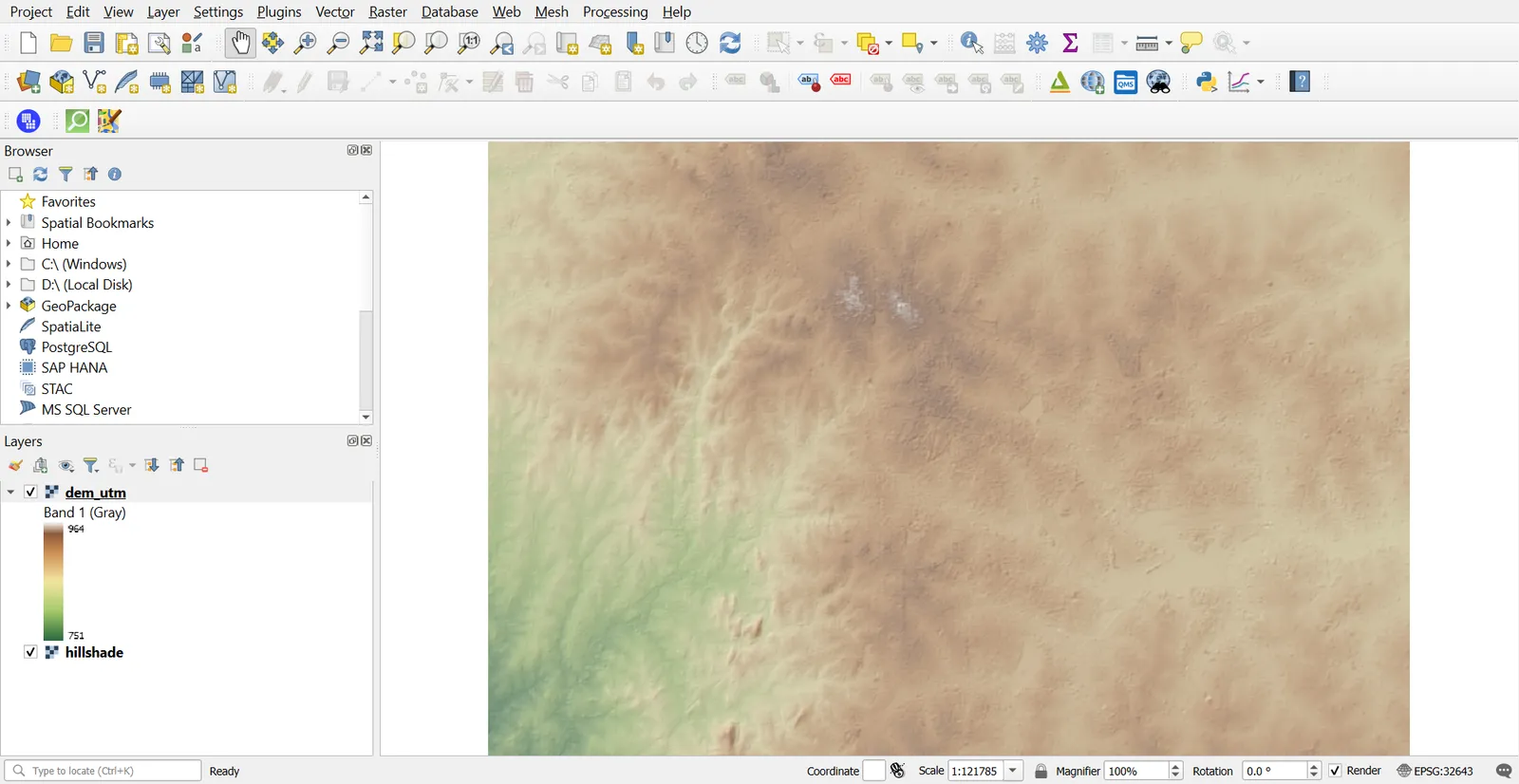Open the Raster menu

tap(387, 11)
